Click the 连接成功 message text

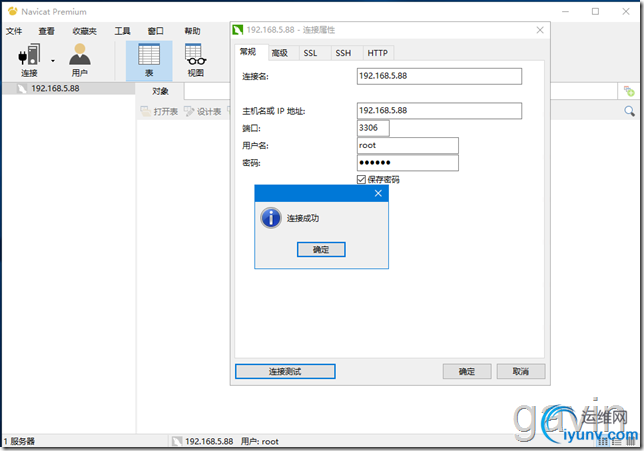303,218
